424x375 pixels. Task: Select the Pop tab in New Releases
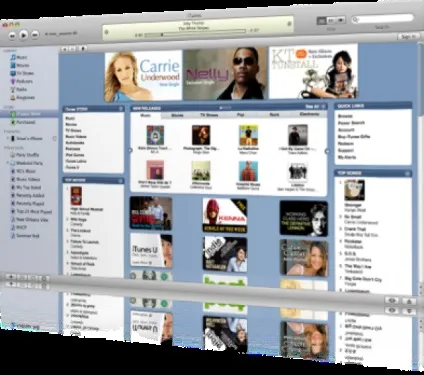(240, 115)
